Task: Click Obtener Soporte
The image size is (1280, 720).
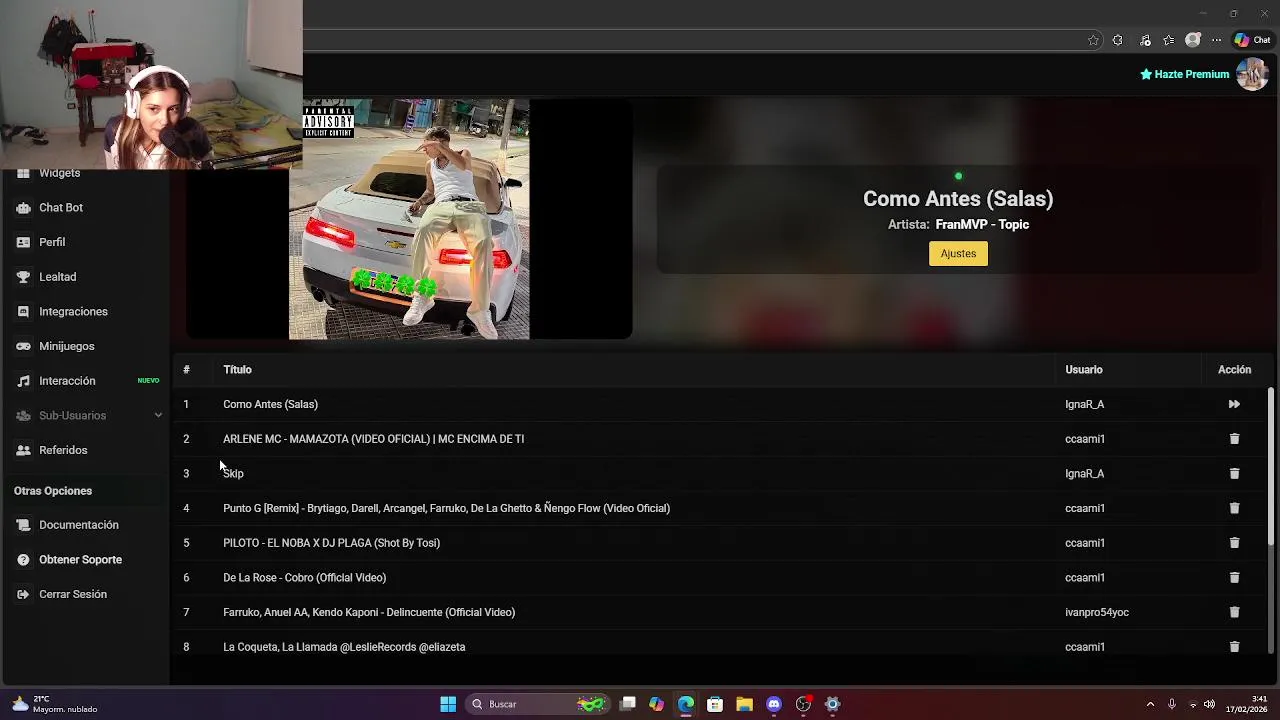Action: point(80,559)
